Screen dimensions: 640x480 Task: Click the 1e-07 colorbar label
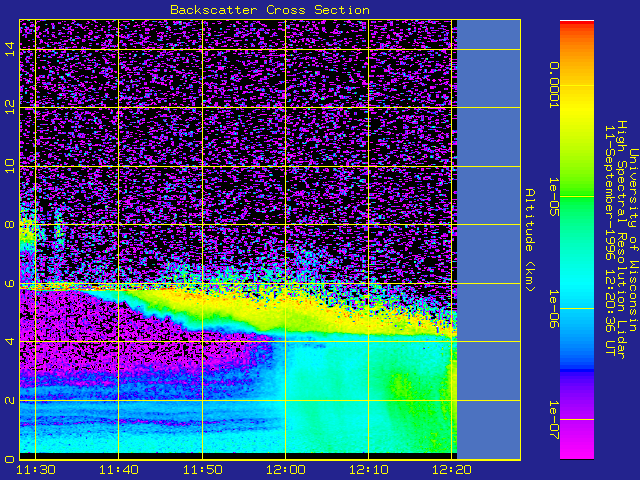(553, 420)
